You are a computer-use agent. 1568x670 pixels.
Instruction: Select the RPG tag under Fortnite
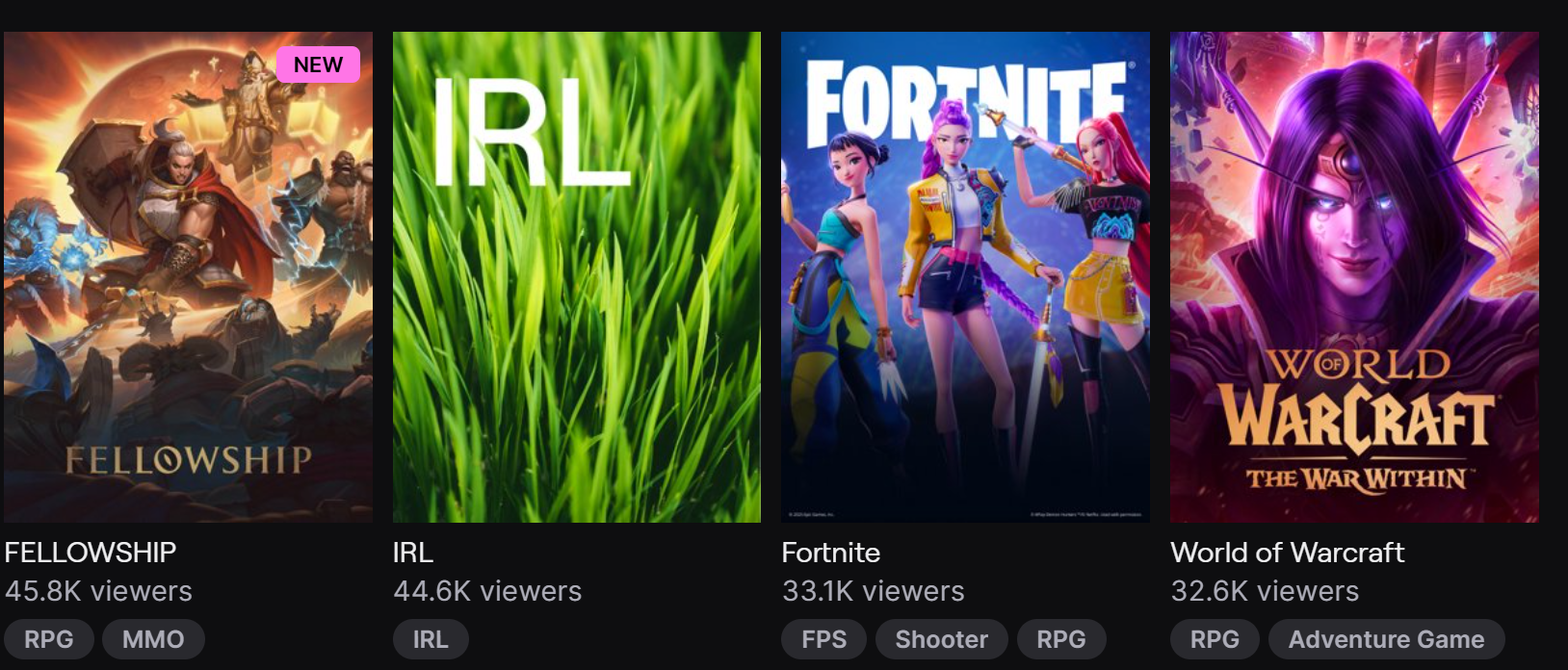coord(1061,639)
